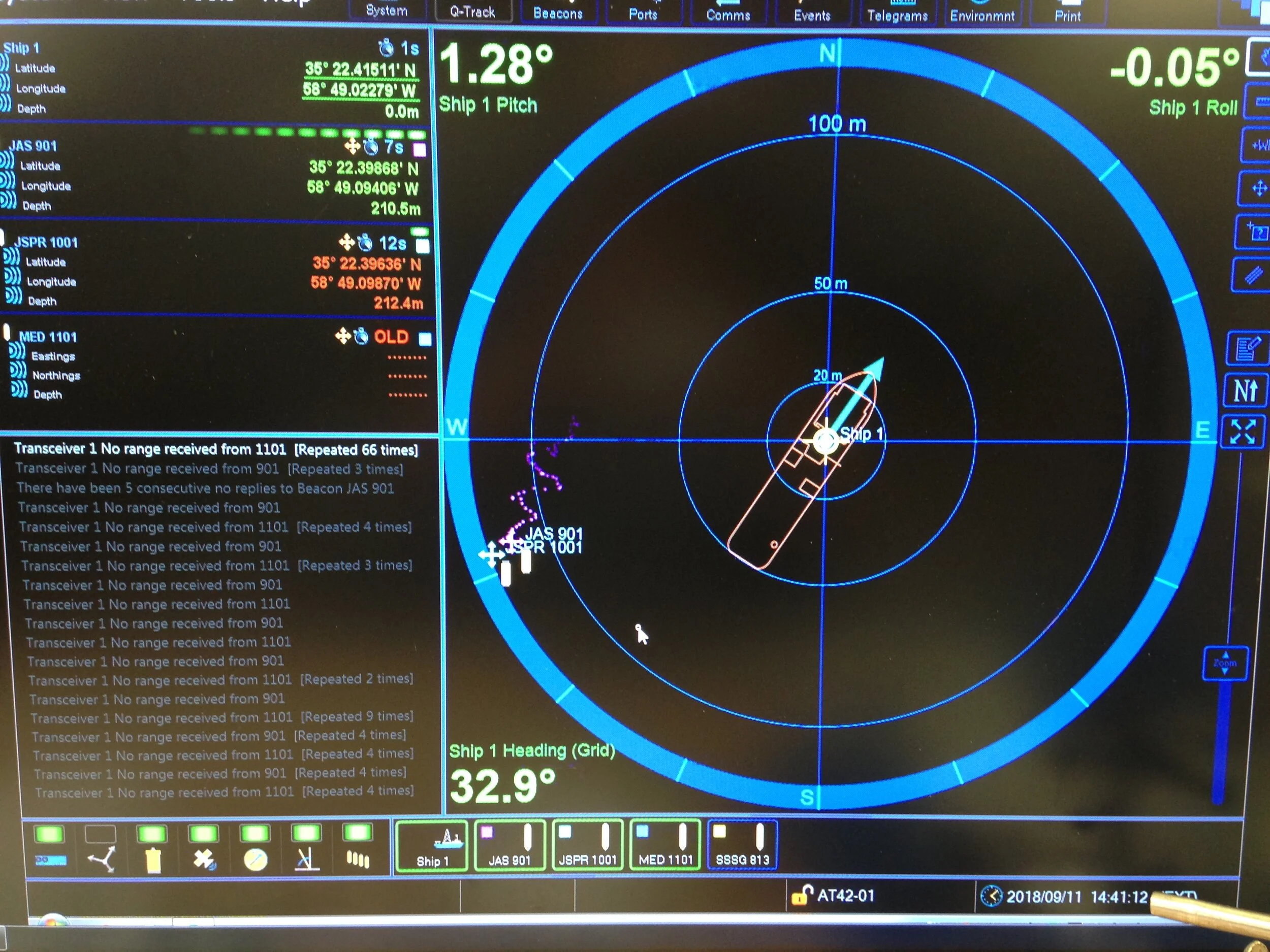Click the compass gyro status icon
Screen dimensions: 1270x952
255,860
